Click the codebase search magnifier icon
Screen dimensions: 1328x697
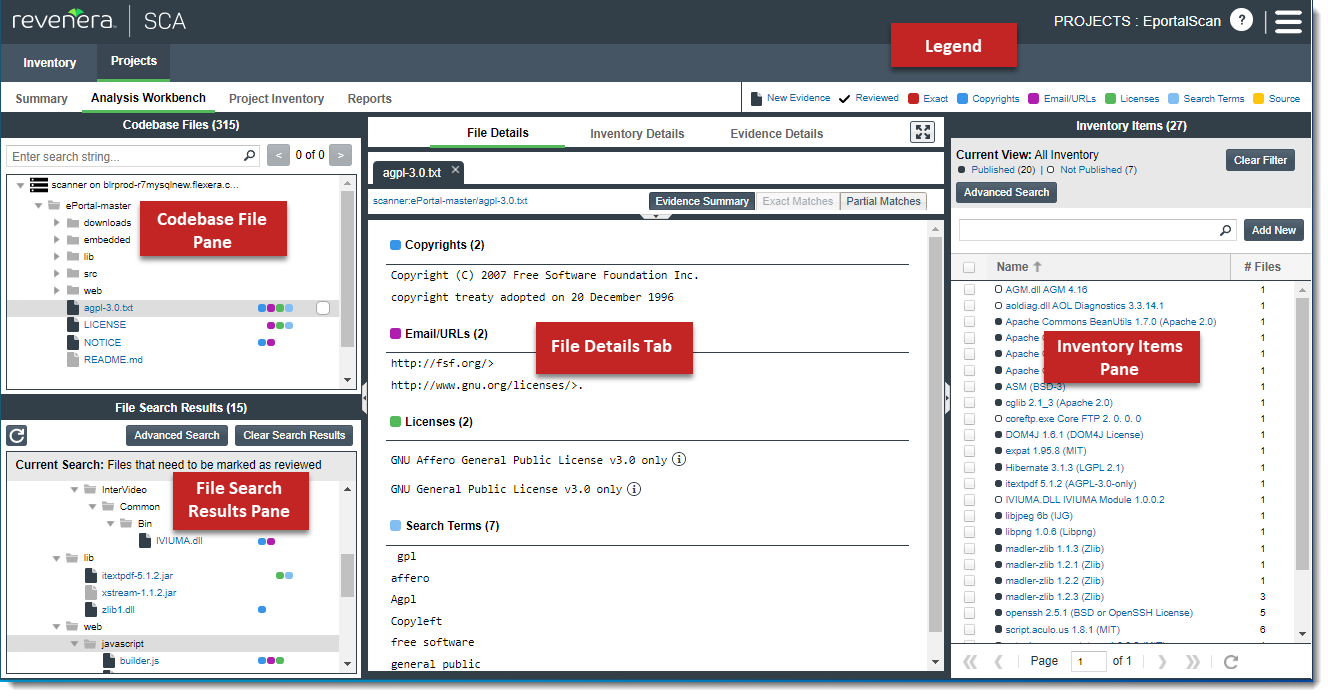249,156
